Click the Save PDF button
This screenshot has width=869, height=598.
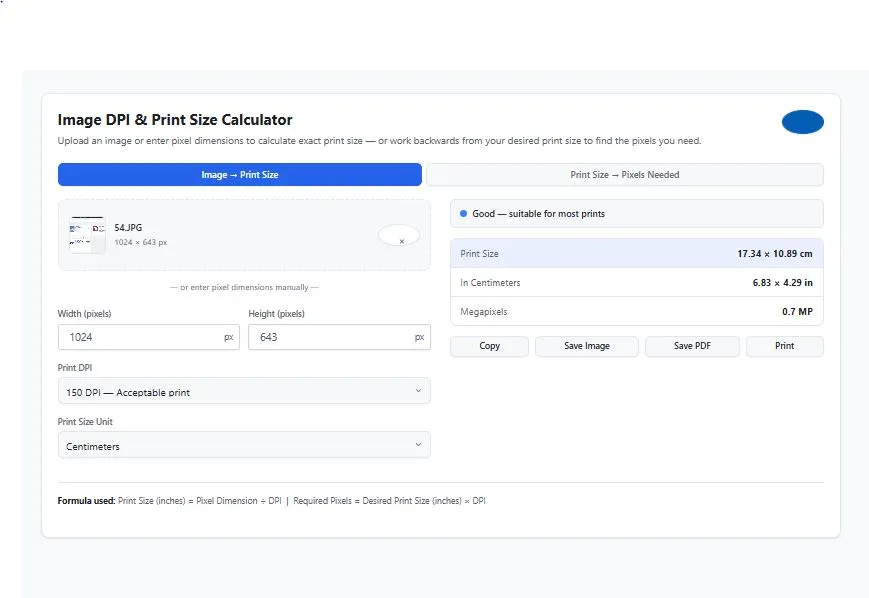tap(692, 346)
